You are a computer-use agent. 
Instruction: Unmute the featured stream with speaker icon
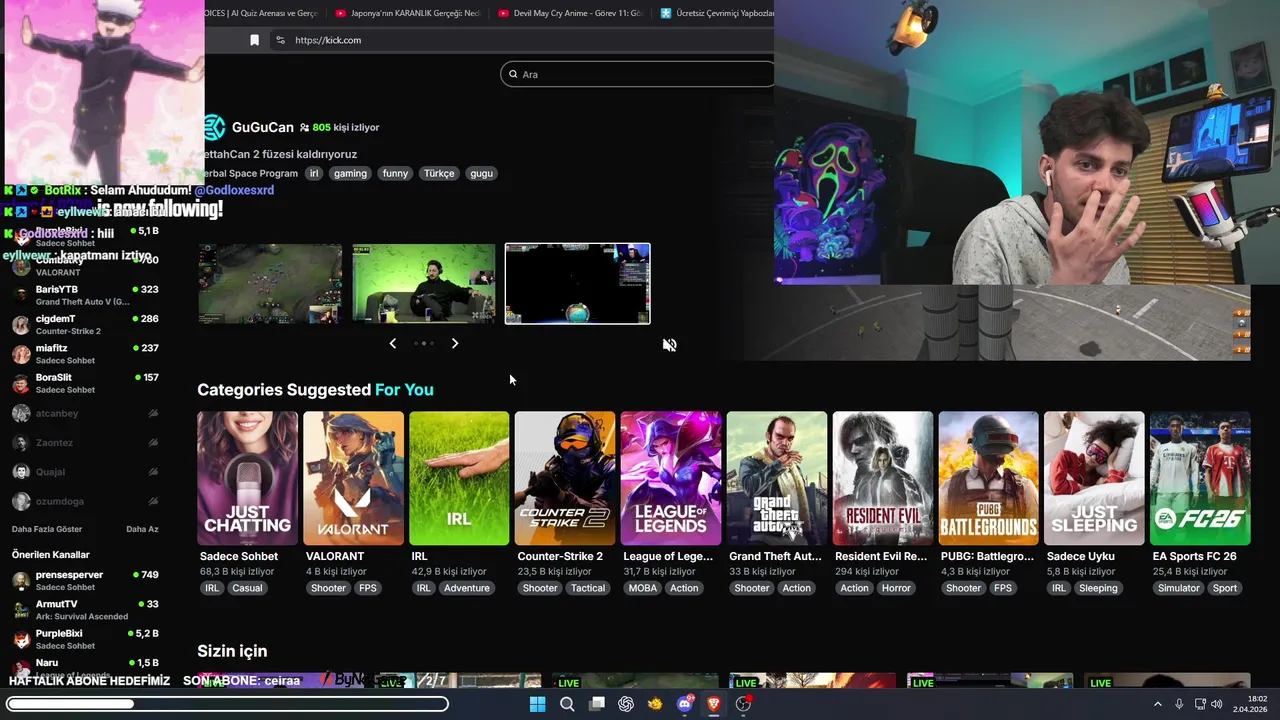[670, 345]
